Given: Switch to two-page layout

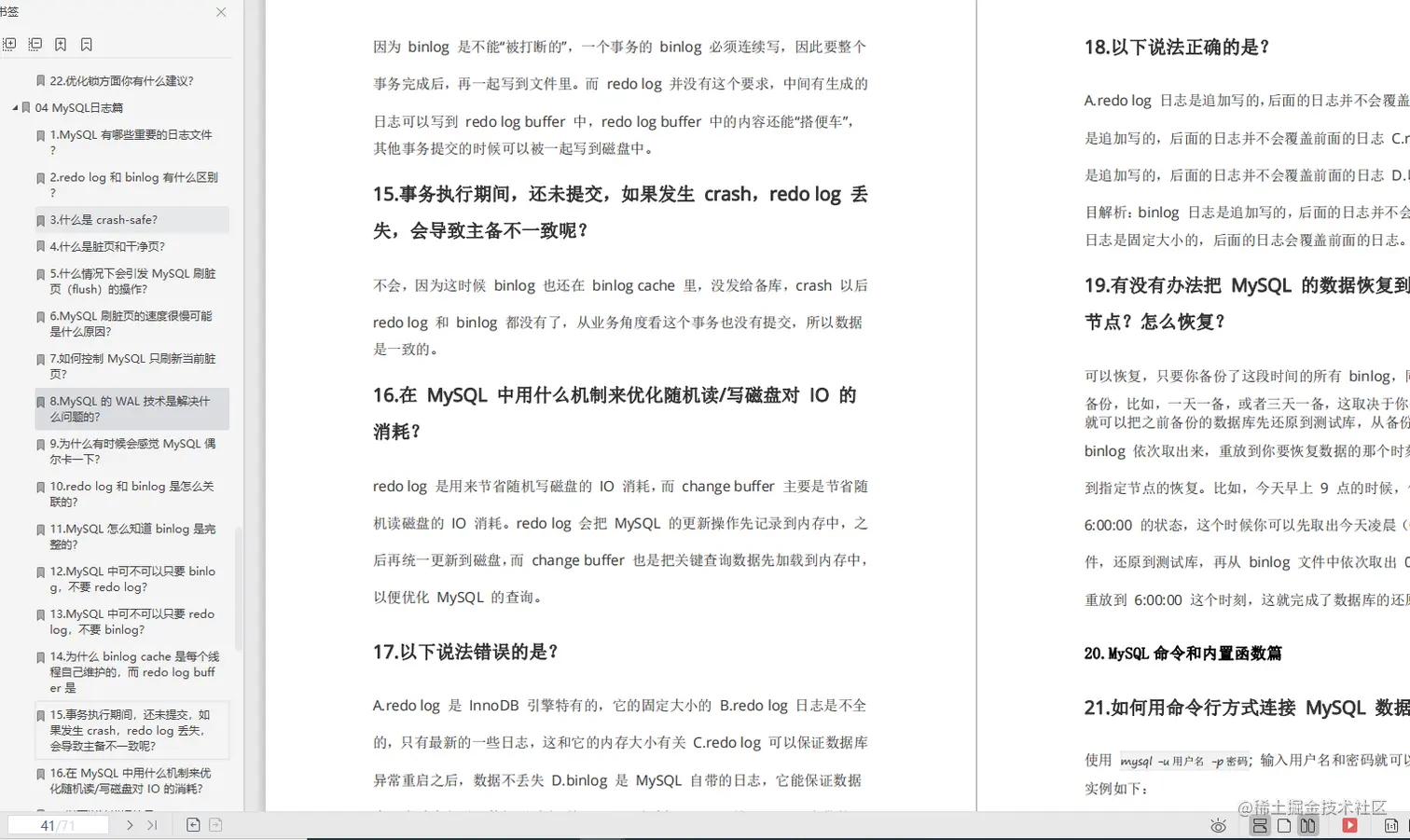Looking at the screenshot, I should tap(1307, 826).
